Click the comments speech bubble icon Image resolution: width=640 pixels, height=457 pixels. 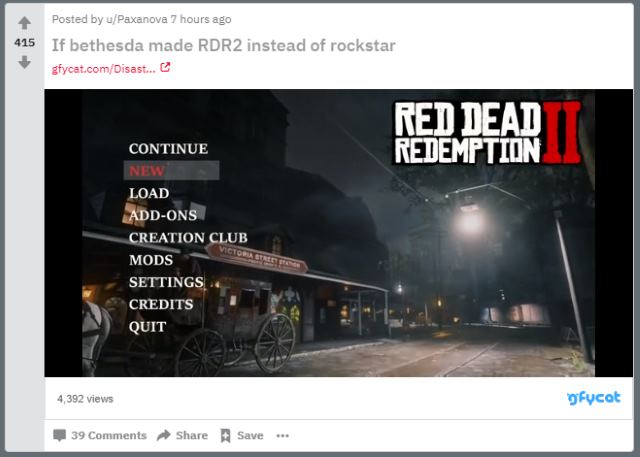click(59, 435)
